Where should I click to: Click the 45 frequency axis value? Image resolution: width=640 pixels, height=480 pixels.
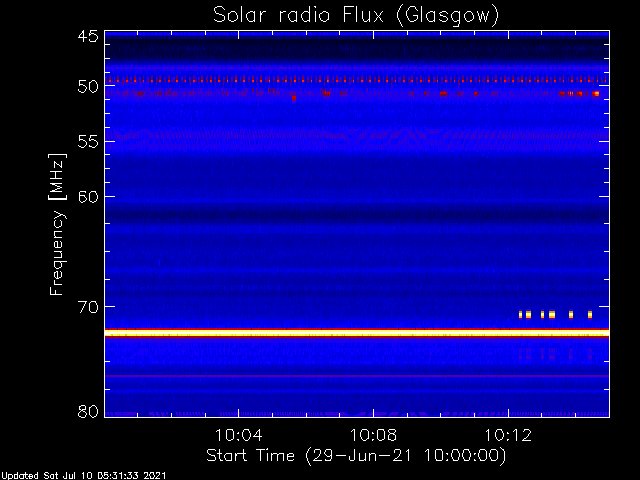click(88, 36)
